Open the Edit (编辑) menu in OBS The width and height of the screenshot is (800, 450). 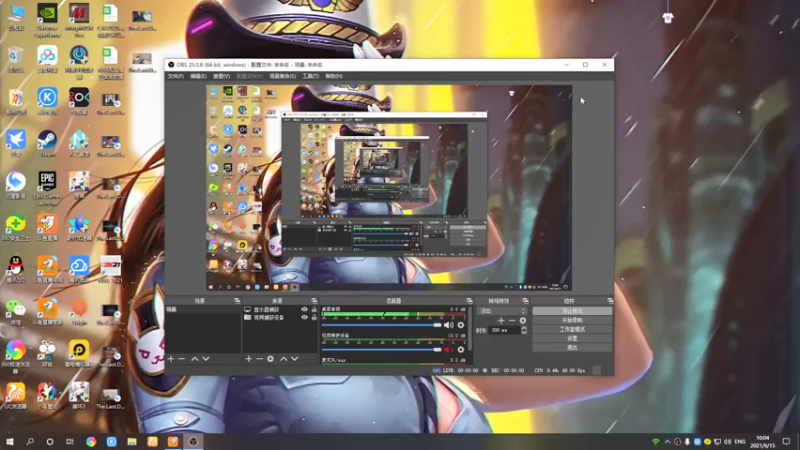point(198,77)
